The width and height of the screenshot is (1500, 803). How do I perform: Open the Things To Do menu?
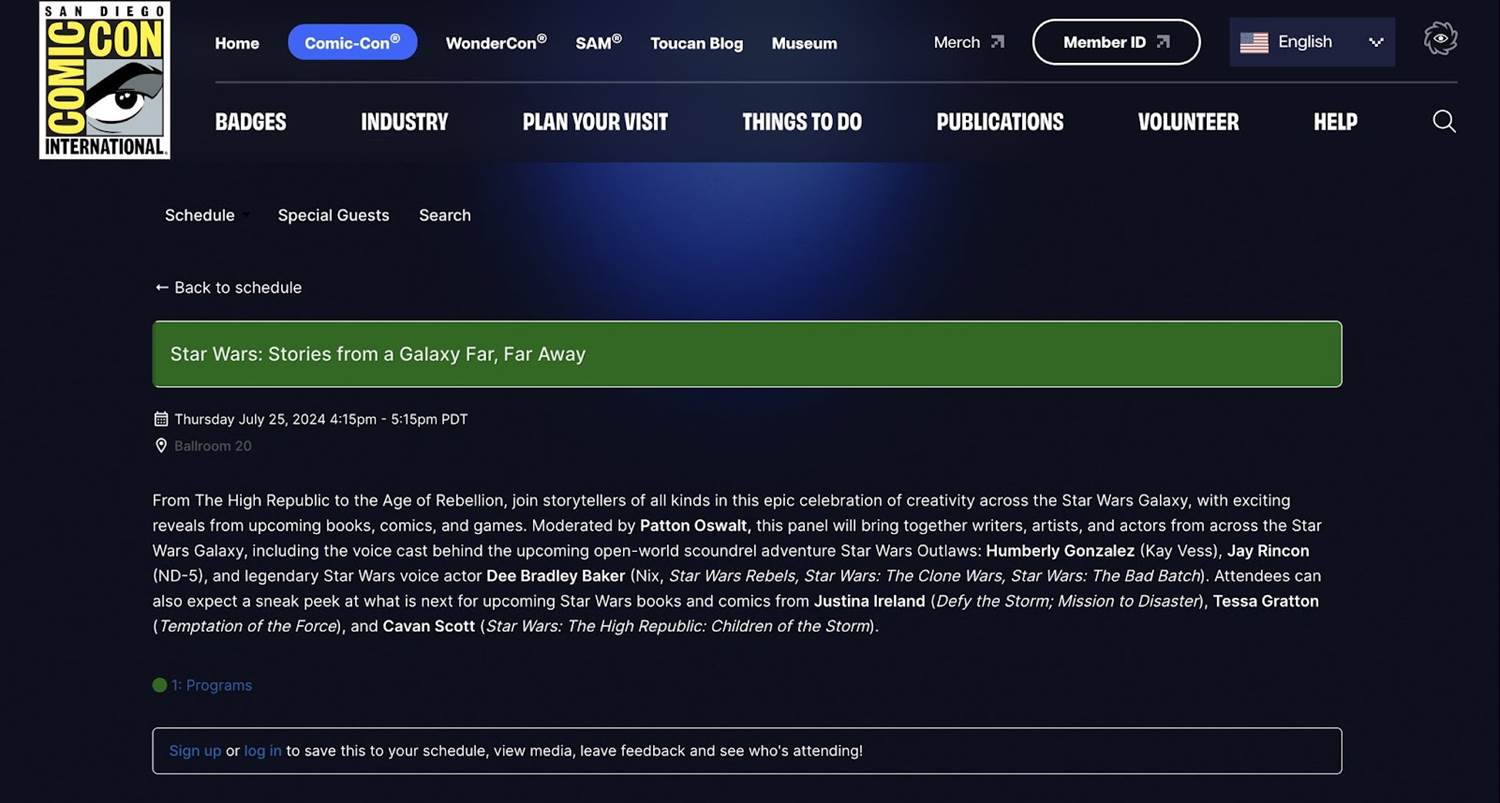(801, 122)
